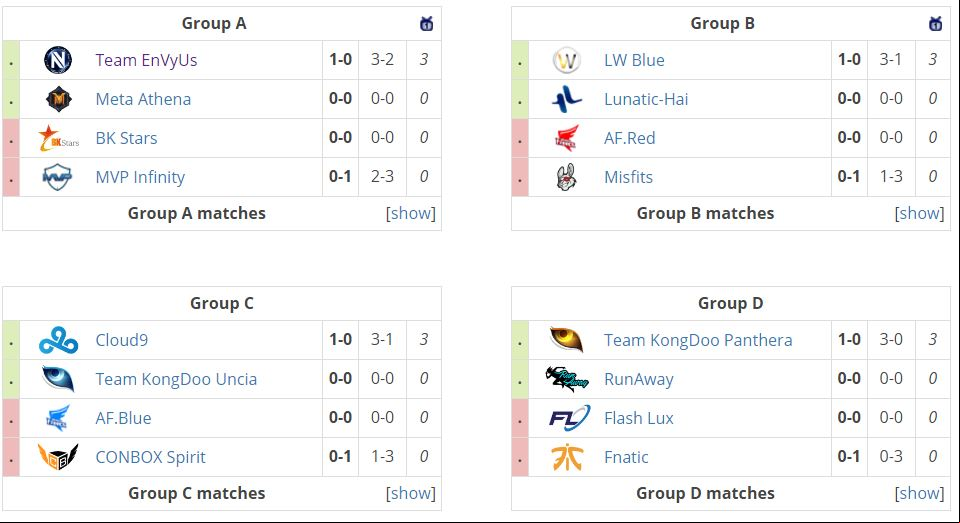Click the Team KongDoo Uncia link
The width and height of the screenshot is (960, 523).
click(x=176, y=379)
